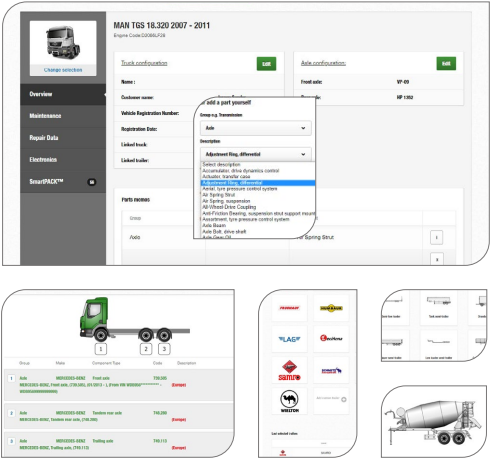Click Edit button for Truck configuration
Screen dimensions: 492x458
(266, 64)
